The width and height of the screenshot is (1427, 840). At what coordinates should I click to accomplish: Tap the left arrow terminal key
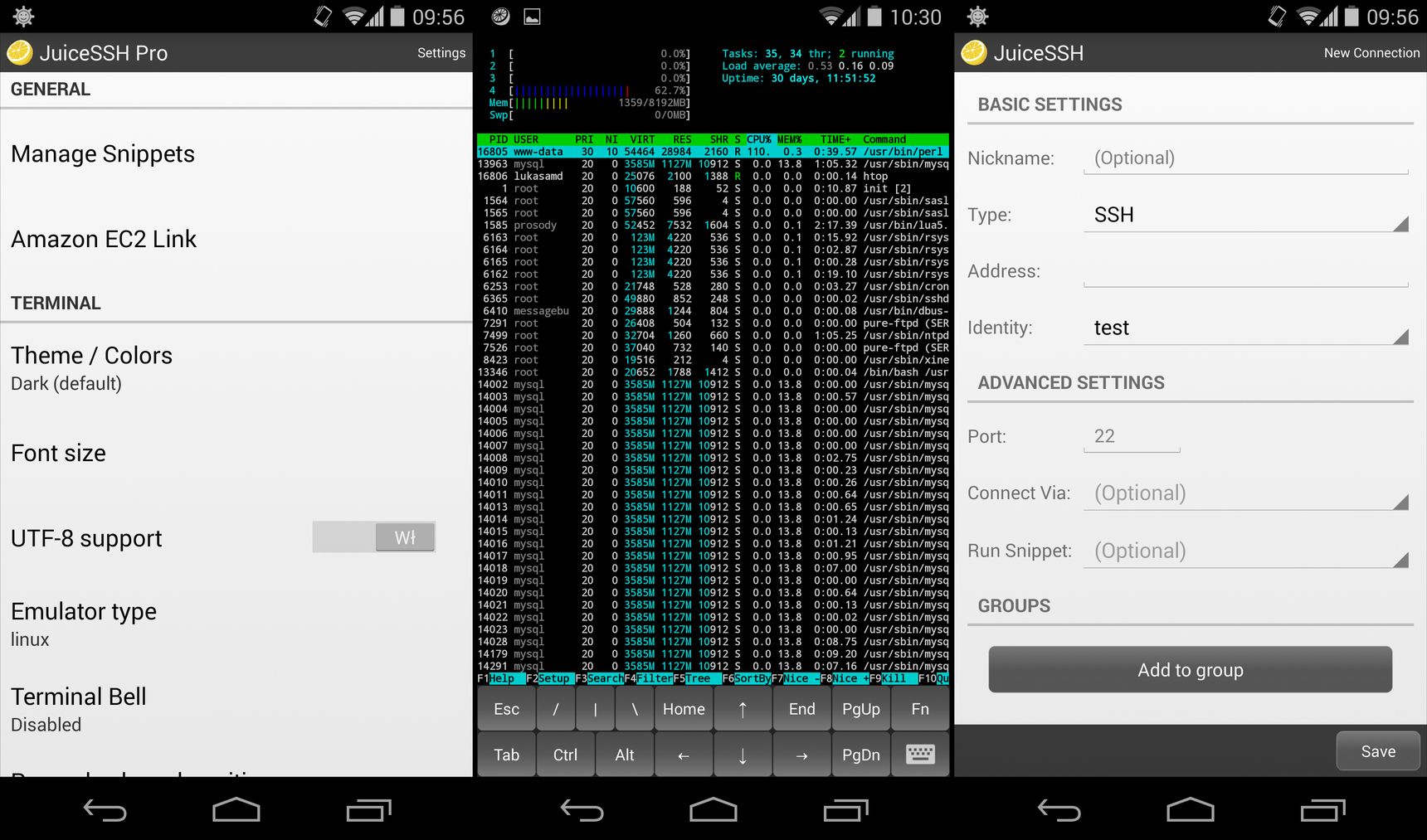[684, 755]
